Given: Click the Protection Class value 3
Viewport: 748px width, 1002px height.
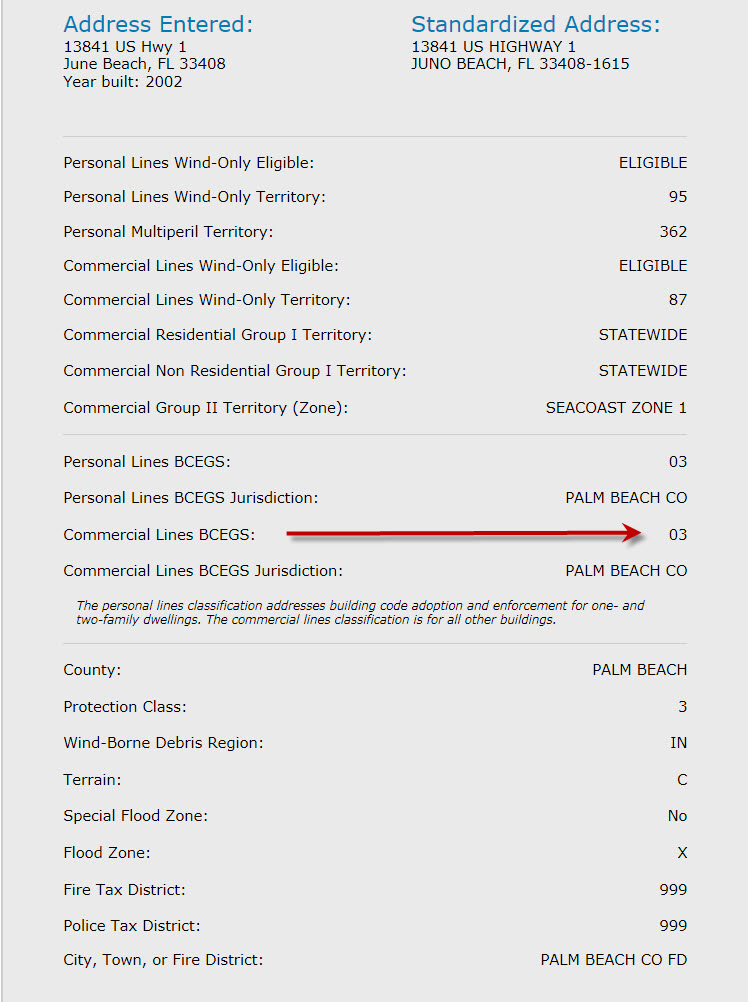Looking at the screenshot, I should coord(683,707).
